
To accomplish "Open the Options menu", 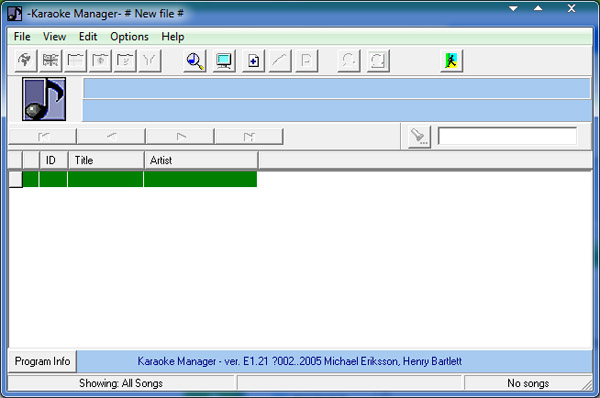I will 129,37.
